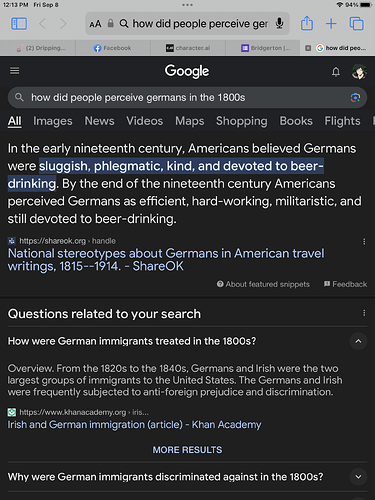
Task: Tap the Google Lens camera icon
Action: coord(355,98)
